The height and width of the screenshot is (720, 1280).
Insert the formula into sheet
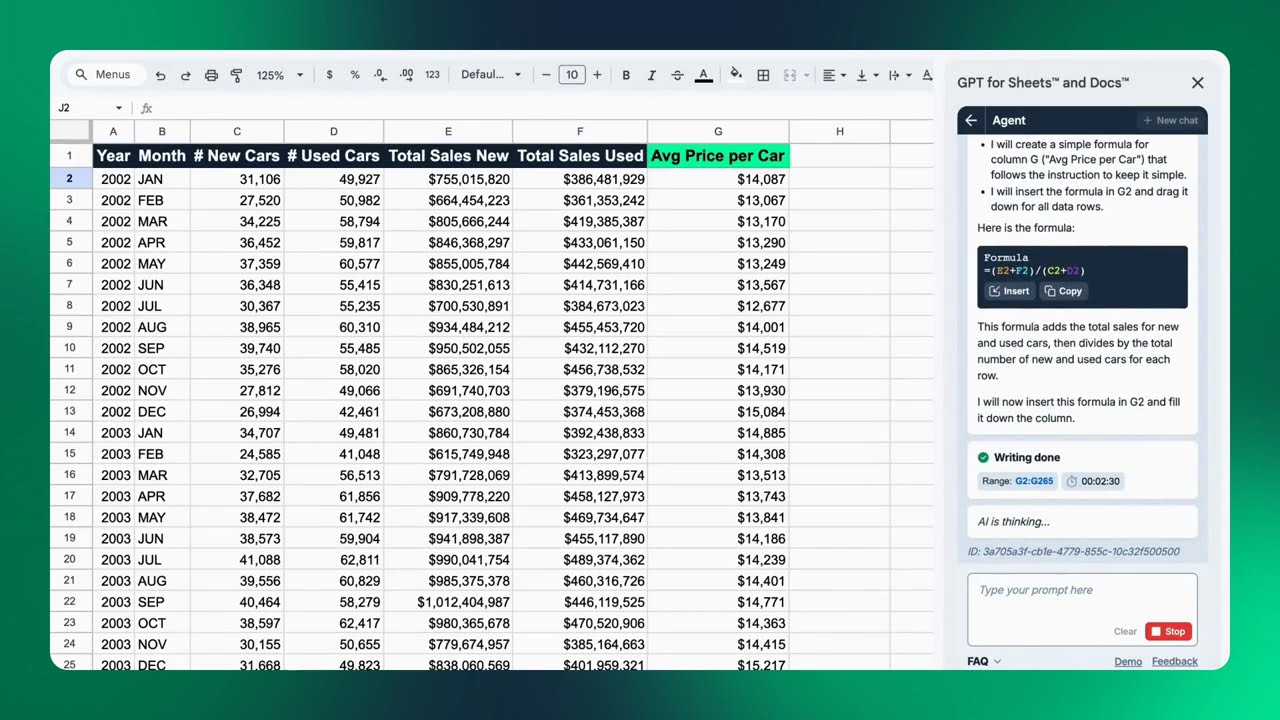coord(1009,291)
